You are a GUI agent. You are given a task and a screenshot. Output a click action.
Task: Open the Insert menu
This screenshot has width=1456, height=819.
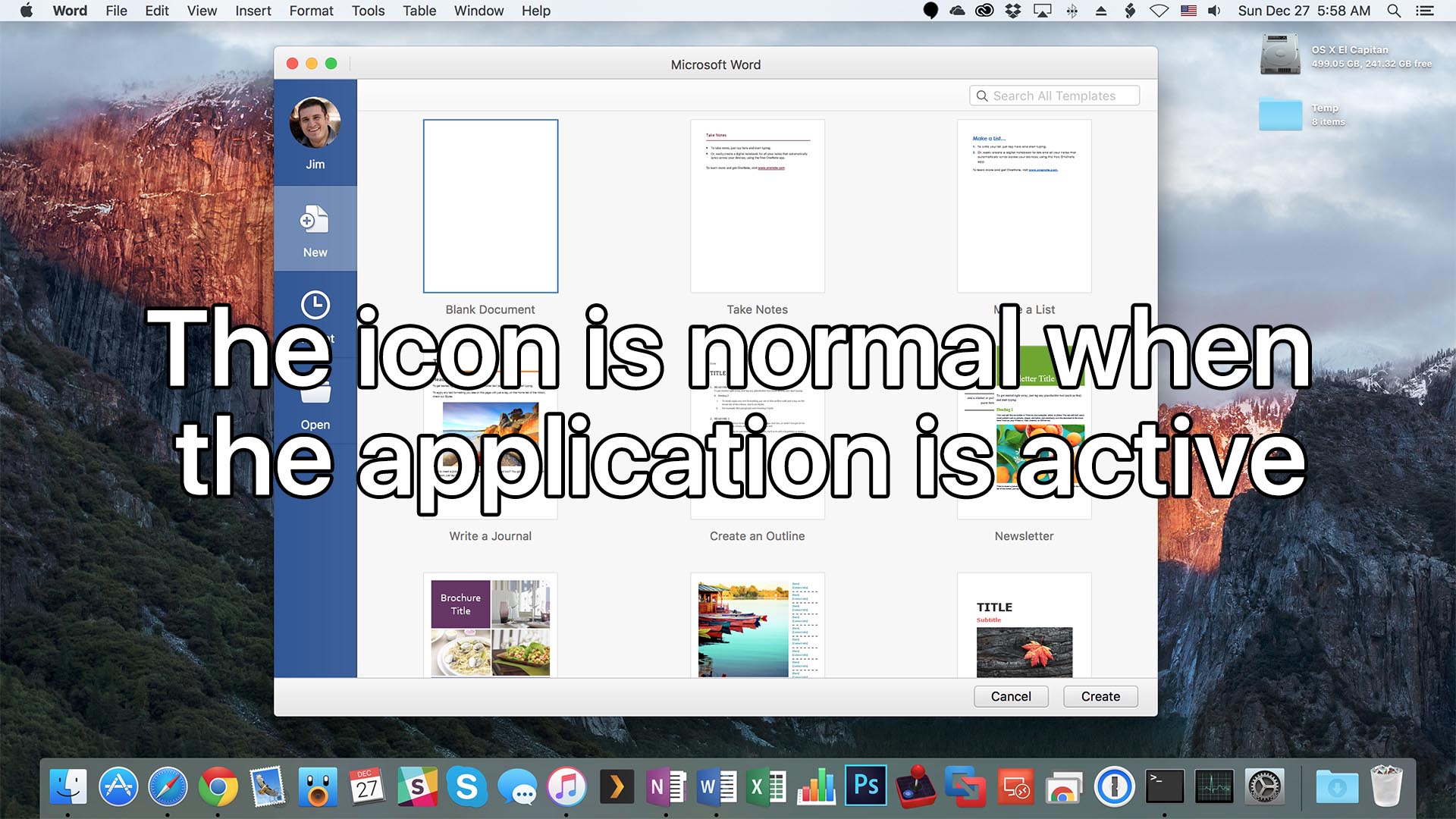click(x=253, y=11)
